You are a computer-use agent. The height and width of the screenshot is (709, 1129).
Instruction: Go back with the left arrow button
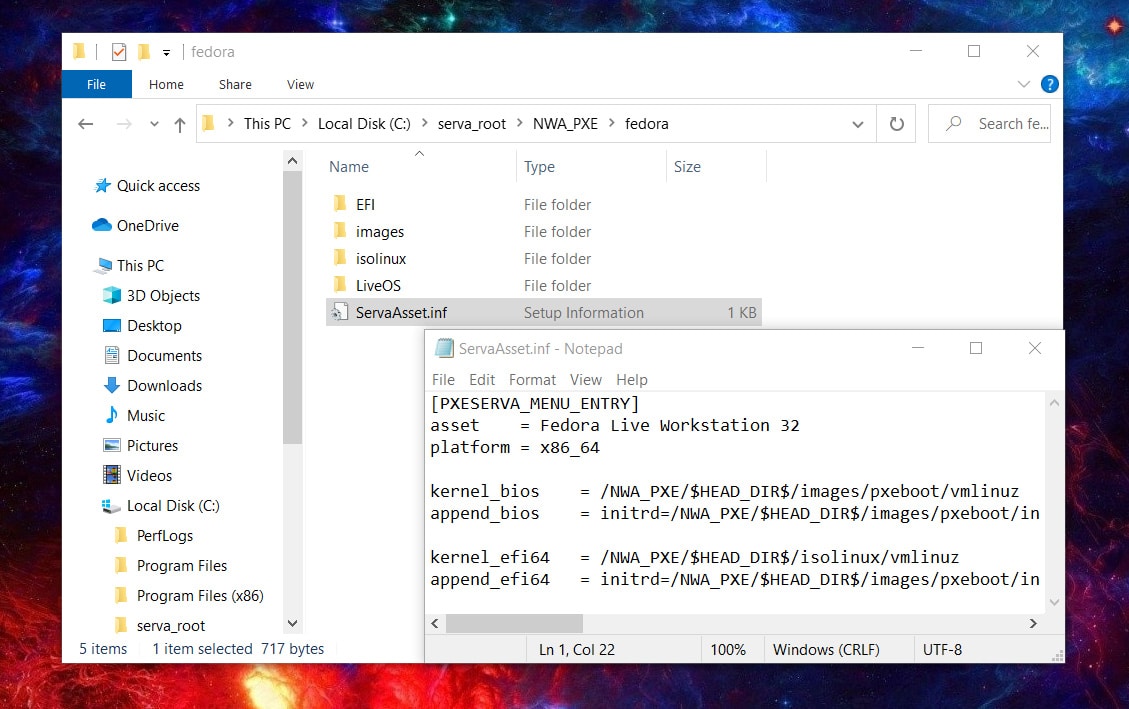point(86,124)
